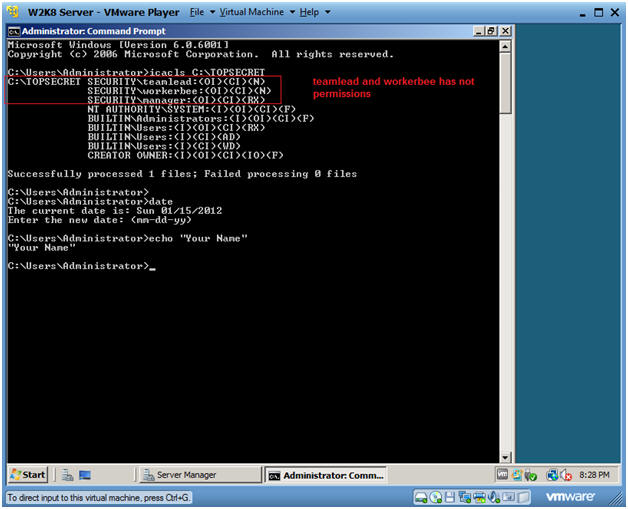Open the Virtual Machine menu
This screenshot has height=509, width=628.
point(251,12)
